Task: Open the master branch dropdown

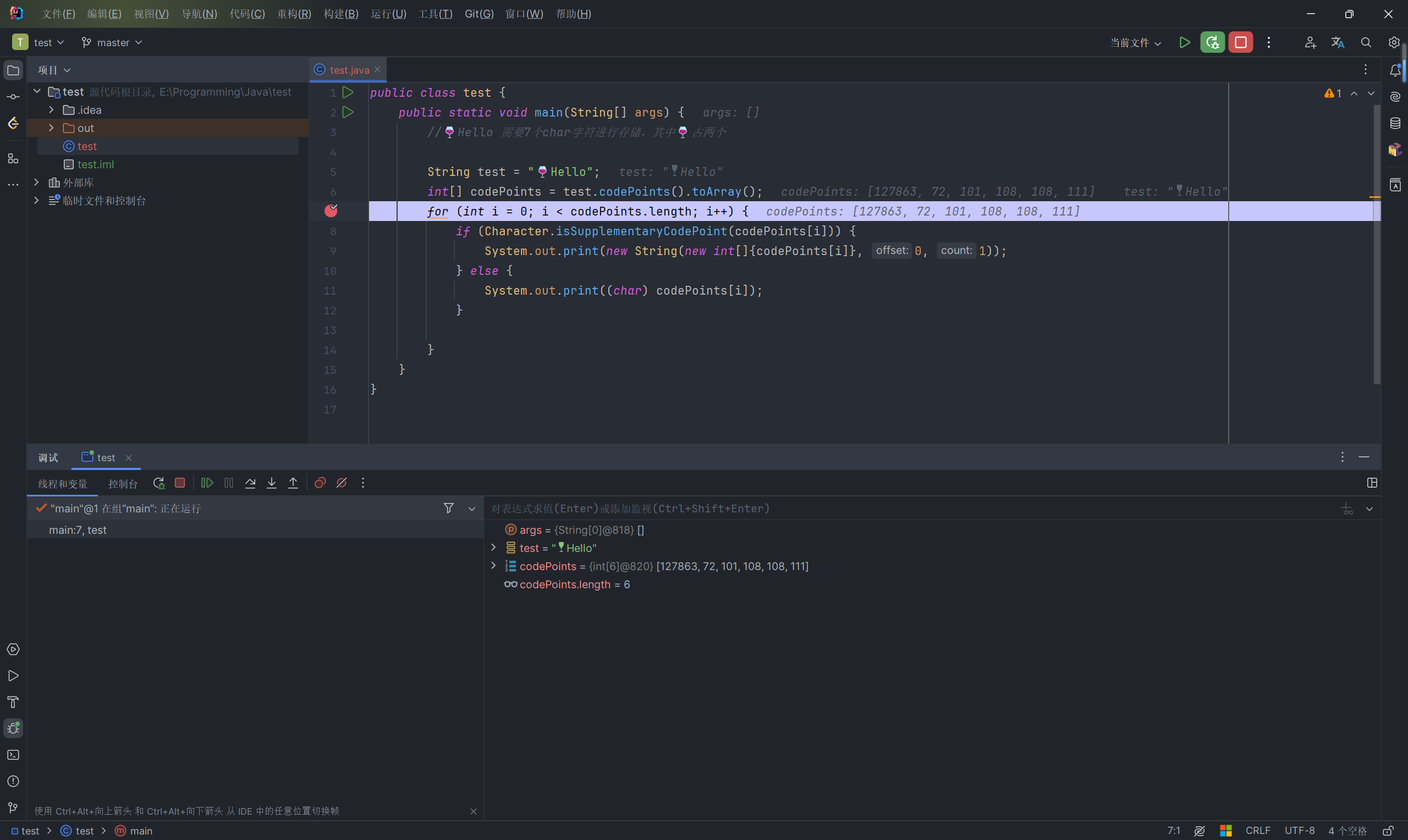Action: (x=112, y=42)
